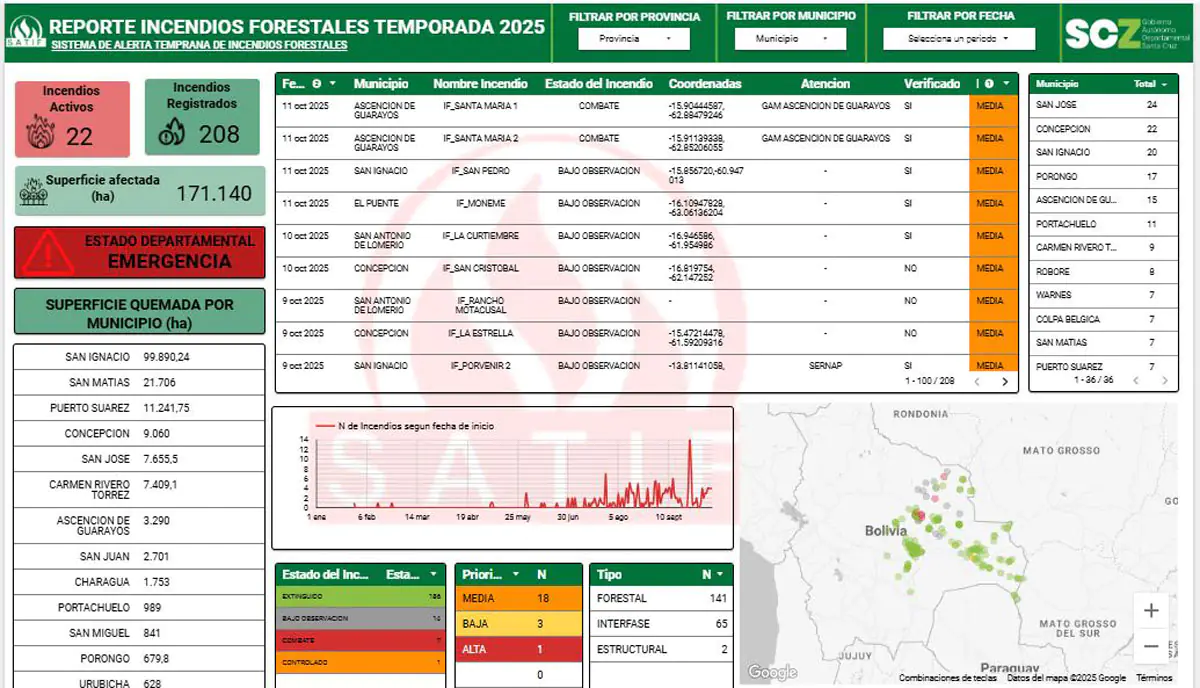Zoom out on the map
This screenshot has height=688, width=1200.
coord(1151,646)
